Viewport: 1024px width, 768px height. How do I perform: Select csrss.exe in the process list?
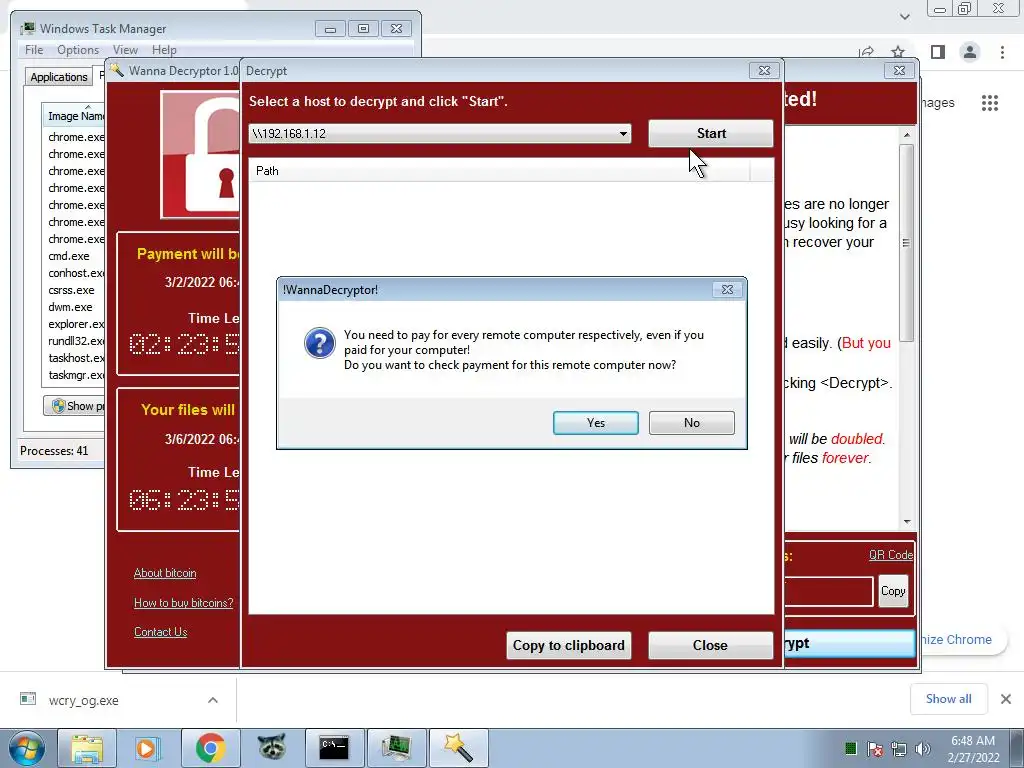[x=71, y=290]
